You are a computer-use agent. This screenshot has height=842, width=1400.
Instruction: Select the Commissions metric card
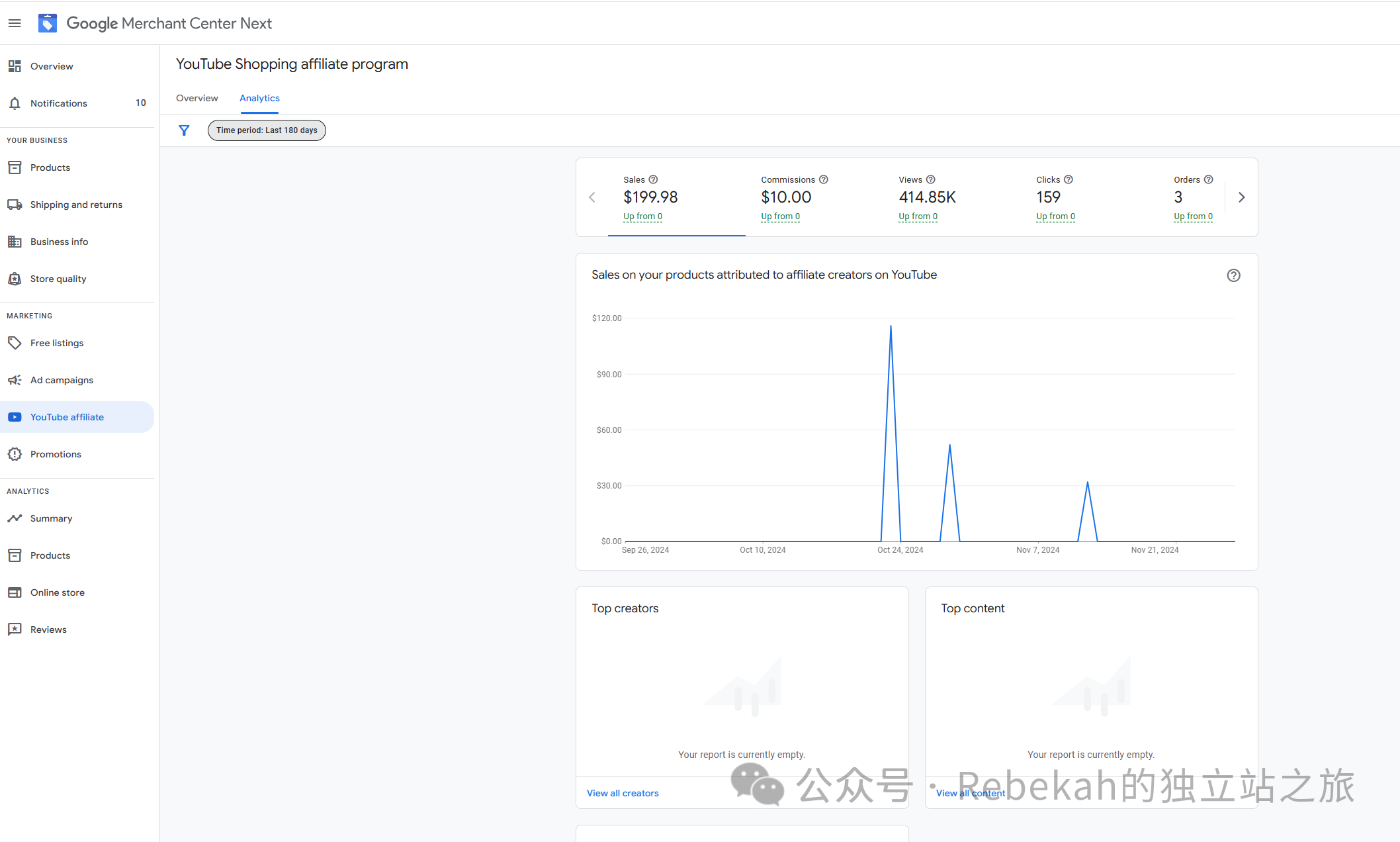pyautogui.click(x=814, y=197)
